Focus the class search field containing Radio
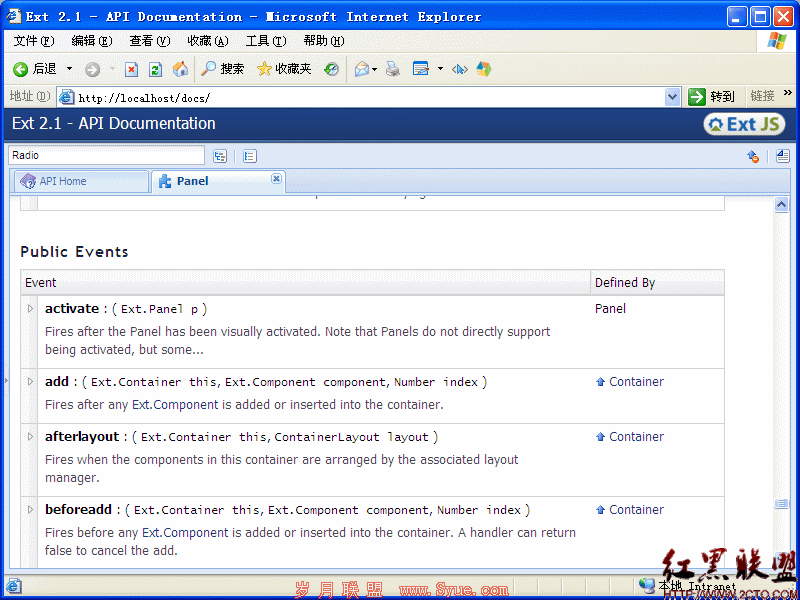 coord(106,156)
